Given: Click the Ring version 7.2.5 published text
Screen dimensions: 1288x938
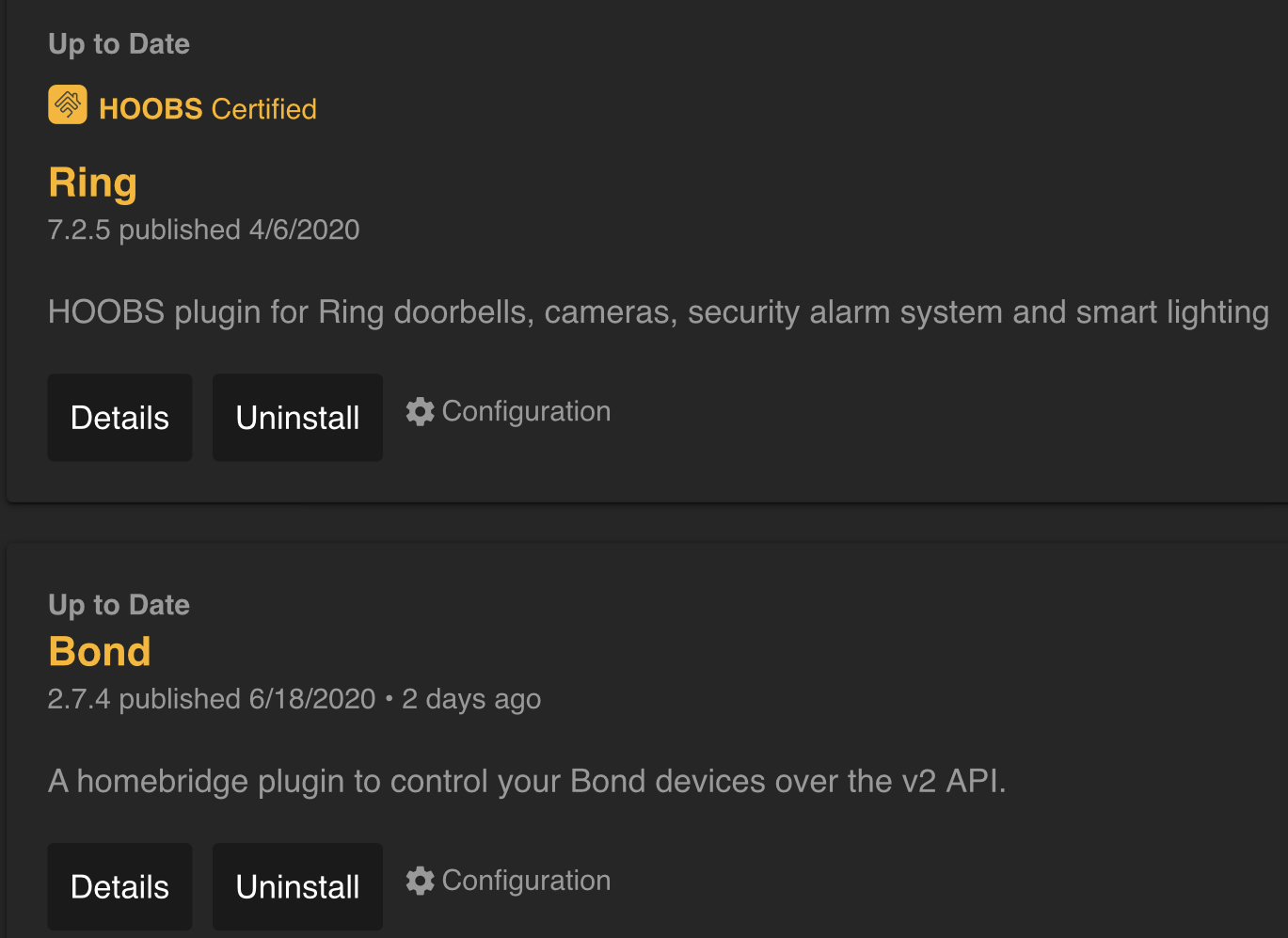Looking at the screenshot, I should [x=203, y=230].
